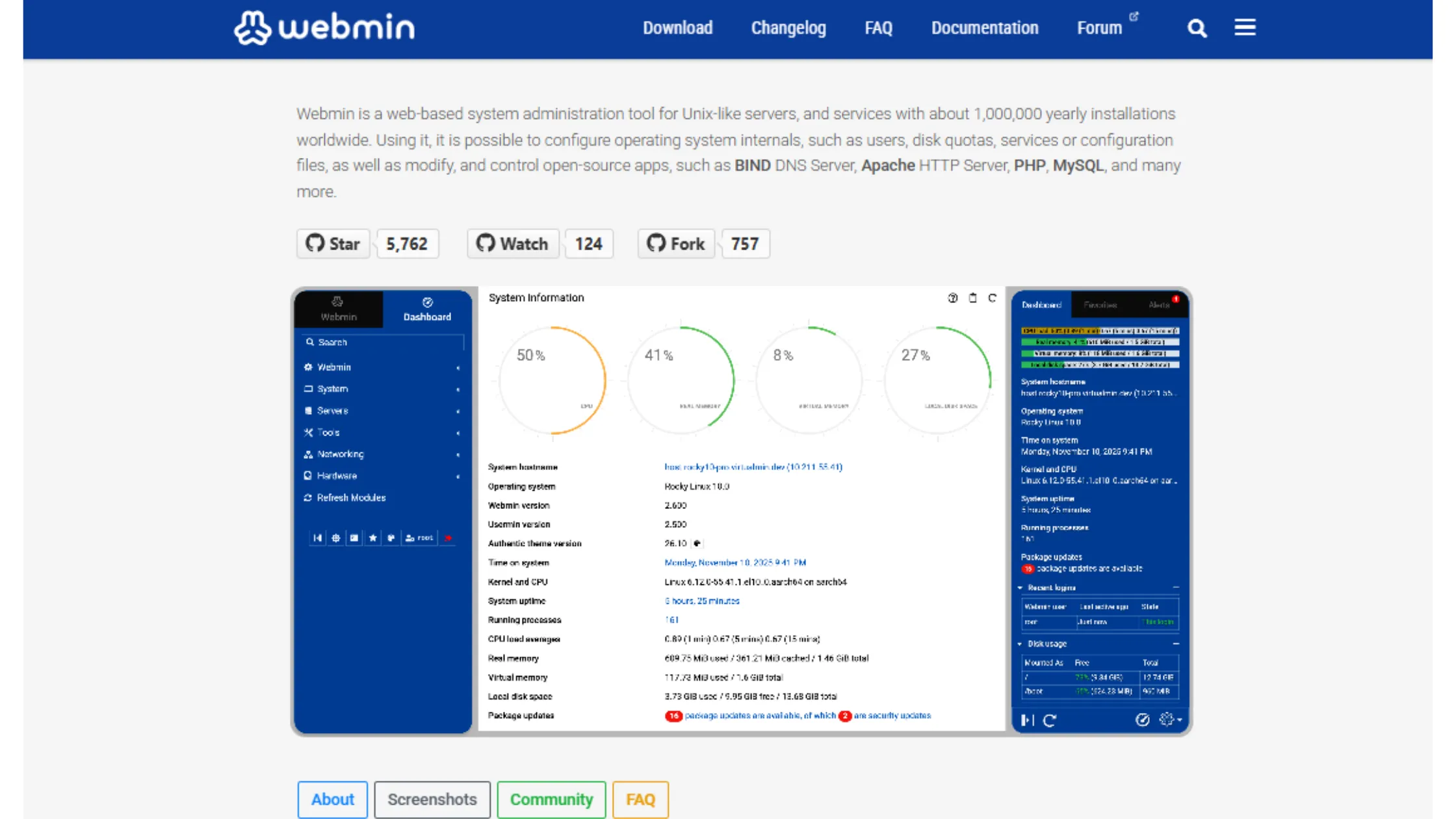Click the system uptime hours link
The width and height of the screenshot is (1456, 819).
click(x=701, y=601)
